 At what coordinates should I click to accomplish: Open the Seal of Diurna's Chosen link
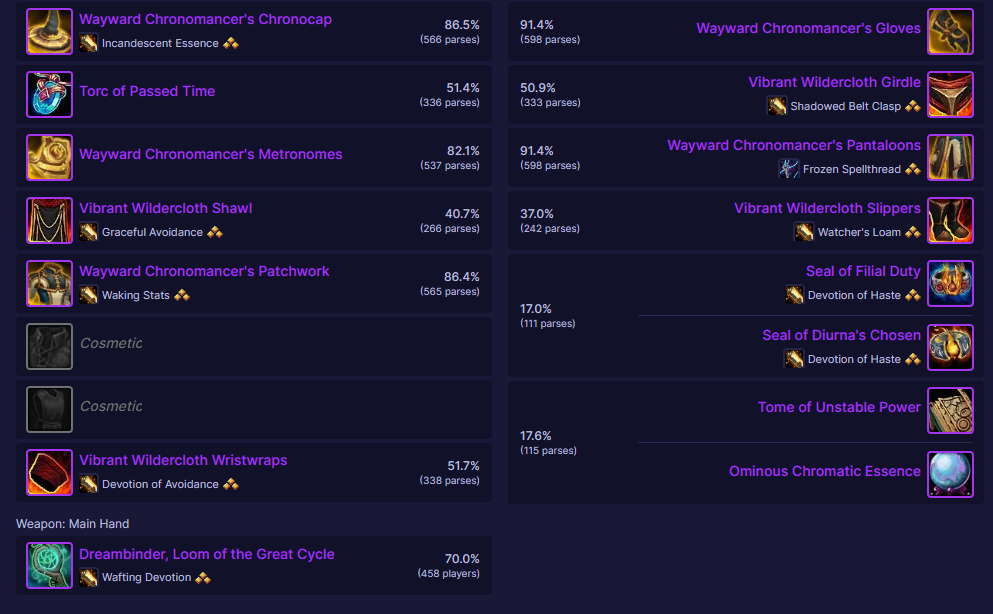pyautogui.click(x=841, y=335)
